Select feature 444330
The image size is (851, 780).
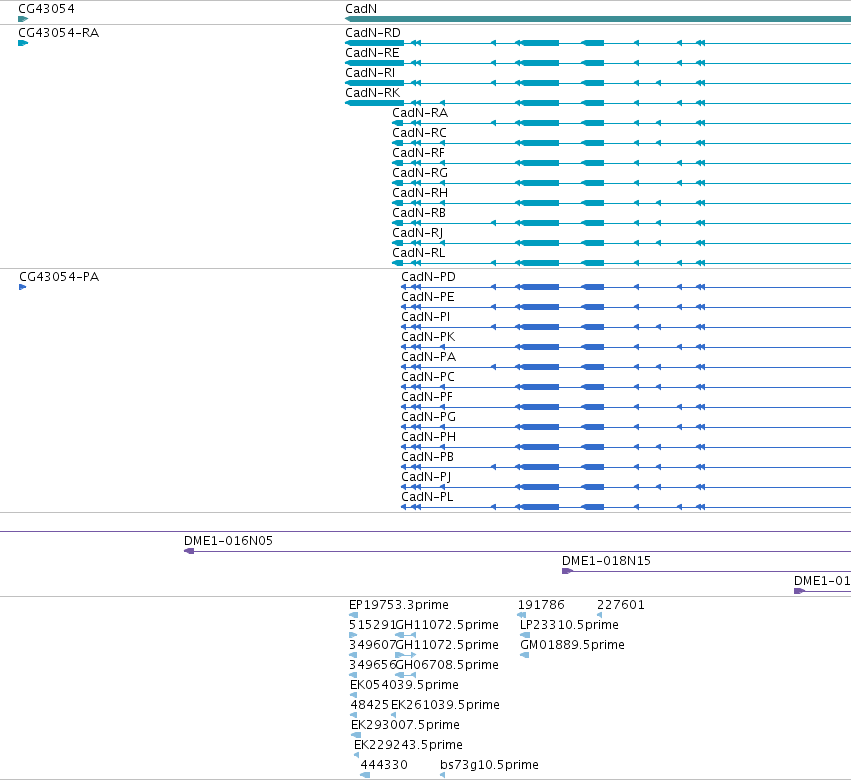click(384, 765)
